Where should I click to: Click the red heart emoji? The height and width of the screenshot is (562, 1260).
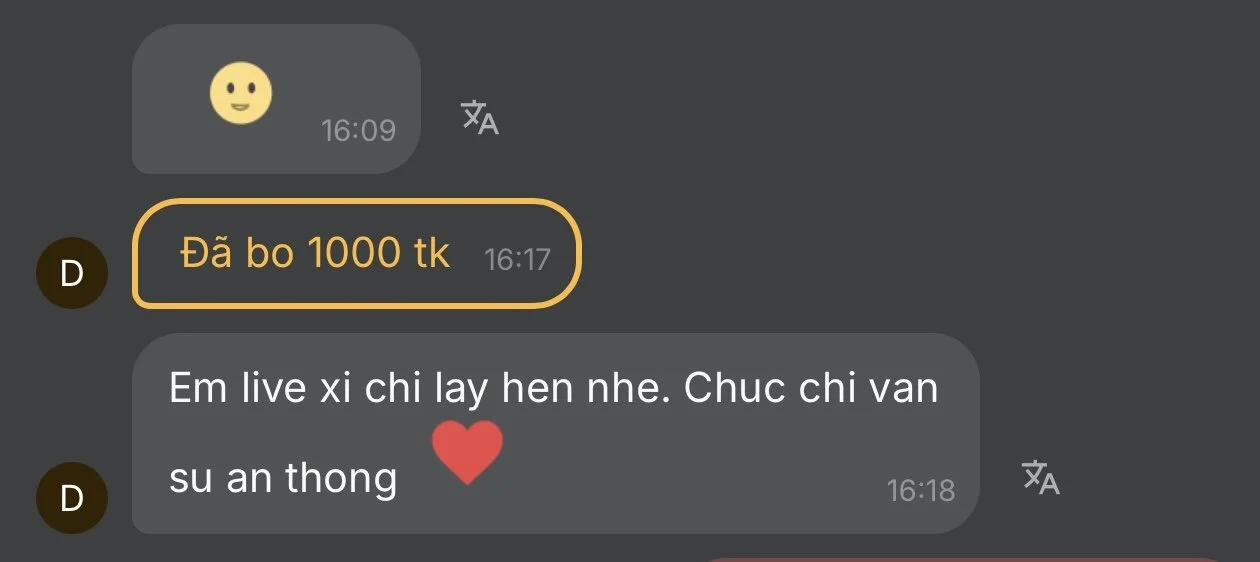(467, 452)
